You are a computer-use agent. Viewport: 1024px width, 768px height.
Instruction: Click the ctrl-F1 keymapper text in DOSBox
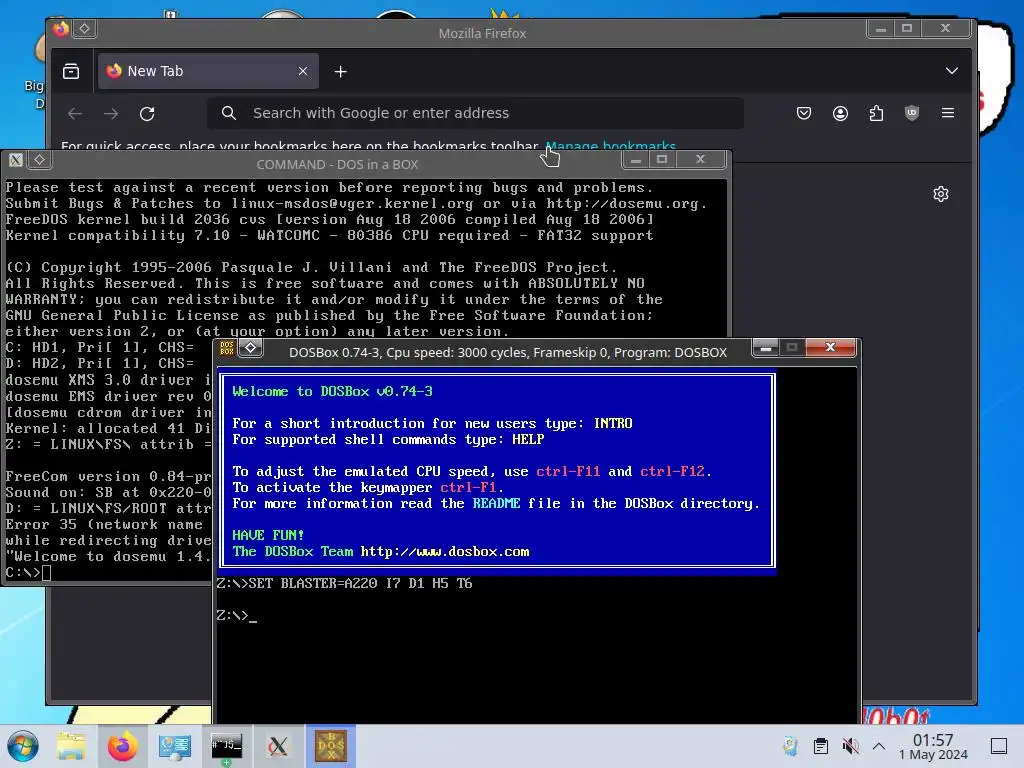468,488
